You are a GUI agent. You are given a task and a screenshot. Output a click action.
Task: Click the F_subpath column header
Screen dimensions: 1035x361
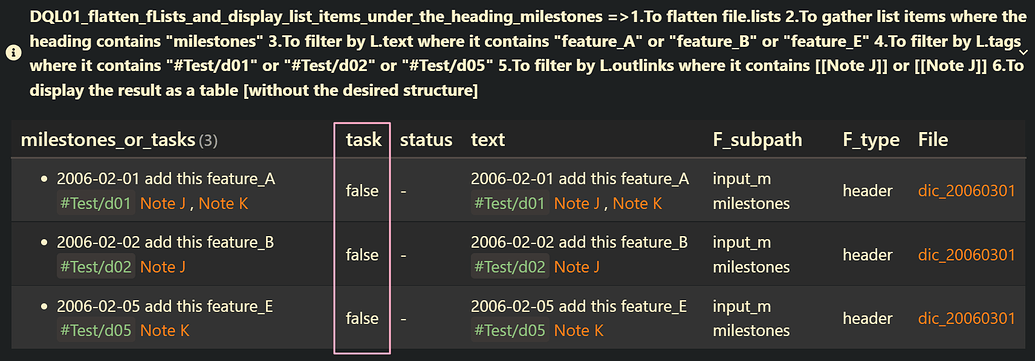tap(758, 140)
